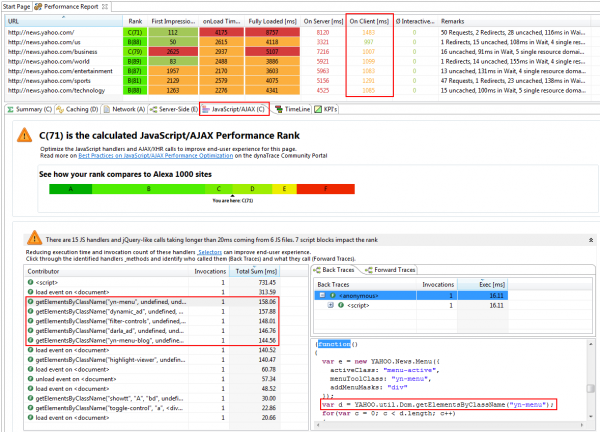Select getElementsByClassName("showtt") contributor
Screen dimensions: 600x432
(x=152, y=398)
